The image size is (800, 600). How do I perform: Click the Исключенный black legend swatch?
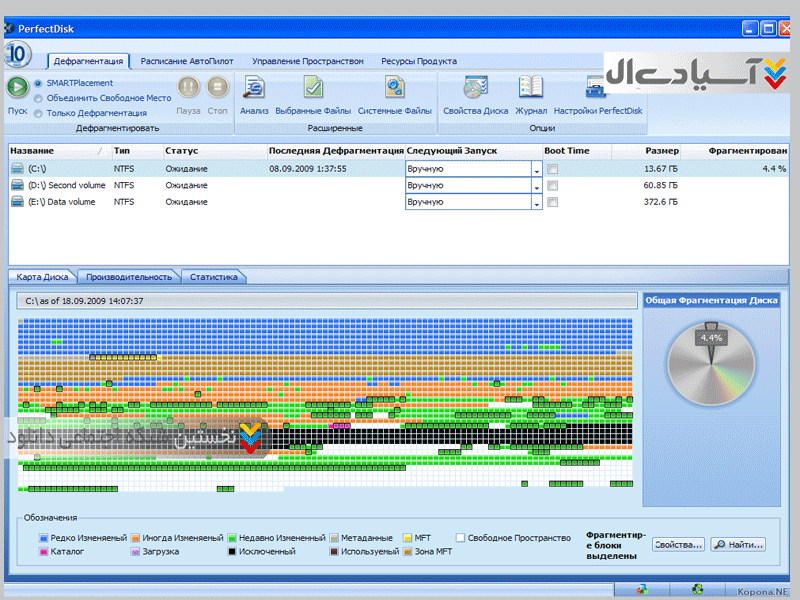pos(232,551)
